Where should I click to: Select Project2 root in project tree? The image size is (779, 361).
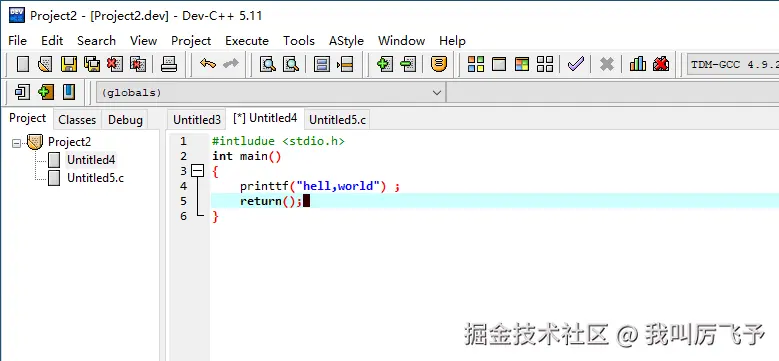click(70, 142)
